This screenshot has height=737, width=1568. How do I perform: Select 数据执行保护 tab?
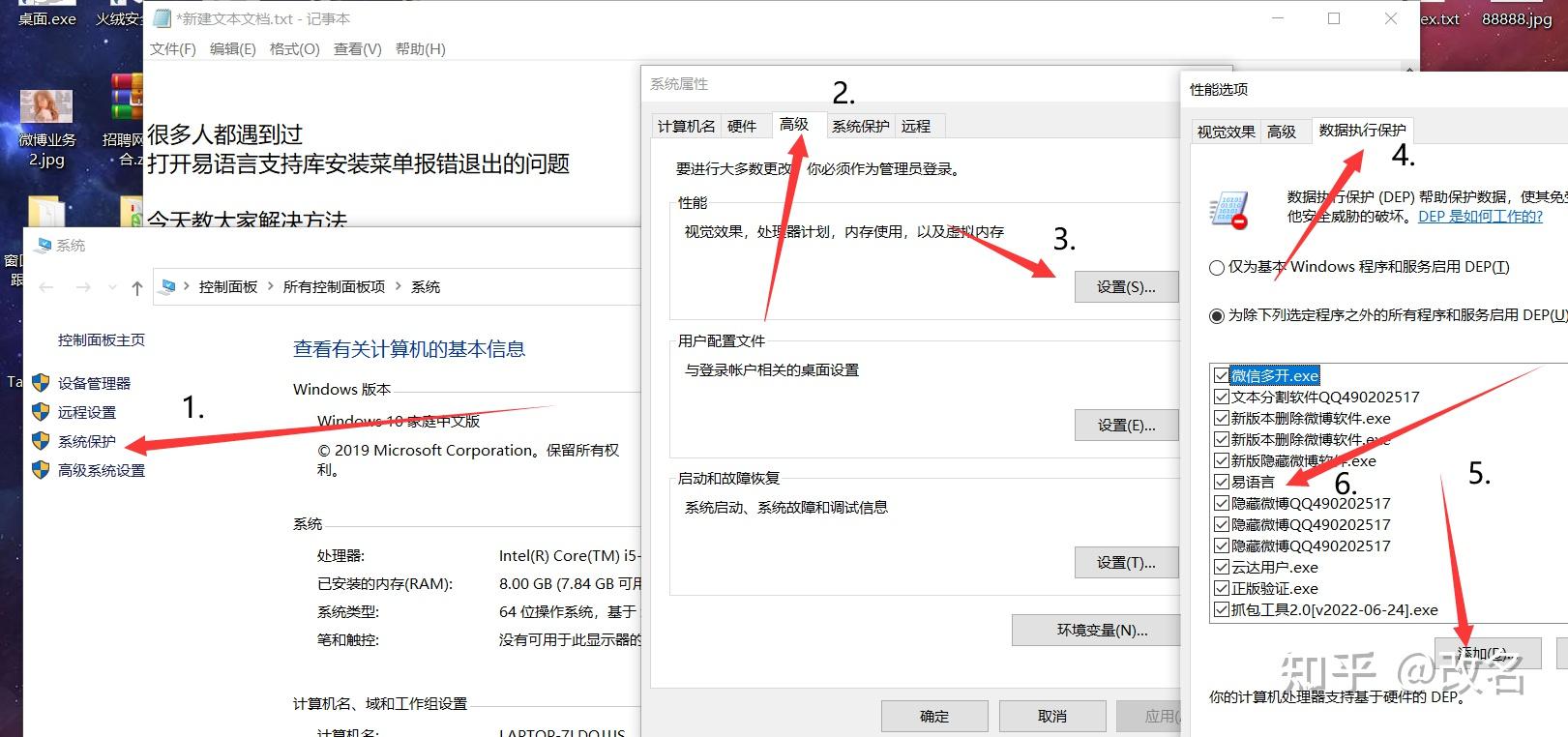click(x=1363, y=130)
